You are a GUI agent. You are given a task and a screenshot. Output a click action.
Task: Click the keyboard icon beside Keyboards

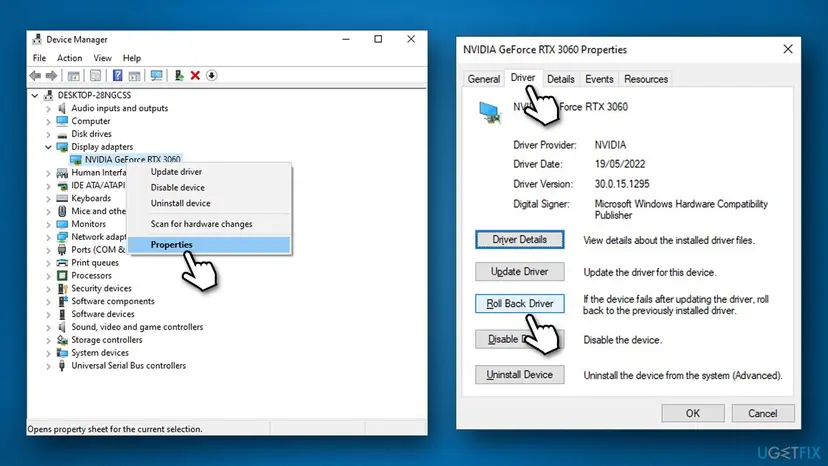(62, 198)
